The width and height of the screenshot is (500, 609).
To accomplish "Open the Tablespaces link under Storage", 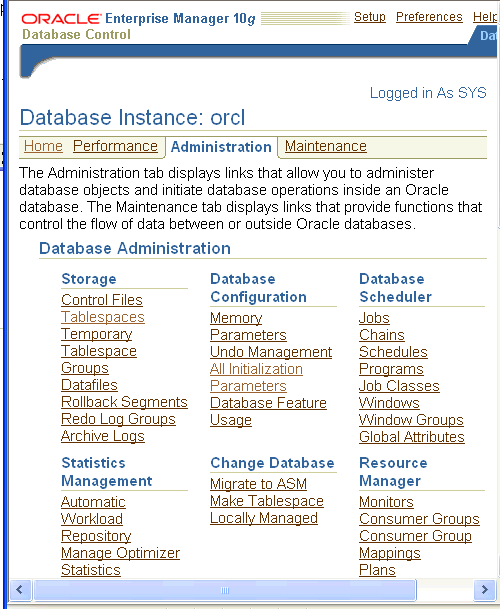I will tap(103, 317).
